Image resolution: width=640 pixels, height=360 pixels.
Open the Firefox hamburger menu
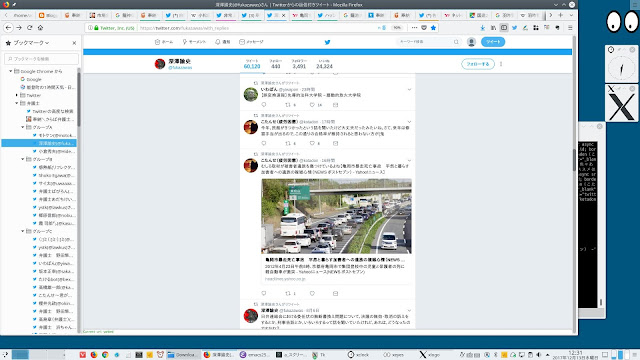570,28
